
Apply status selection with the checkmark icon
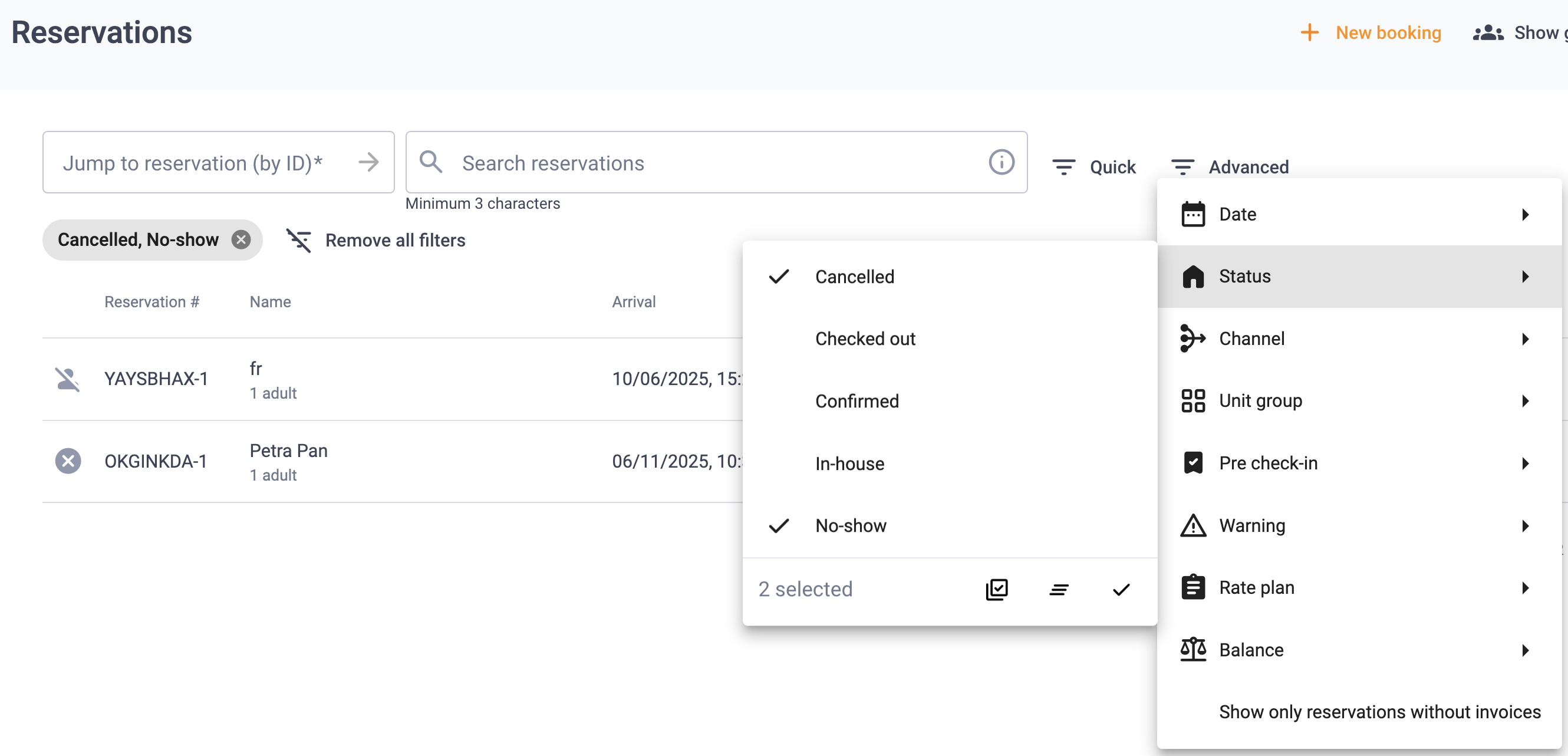click(x=1121, y=589)
